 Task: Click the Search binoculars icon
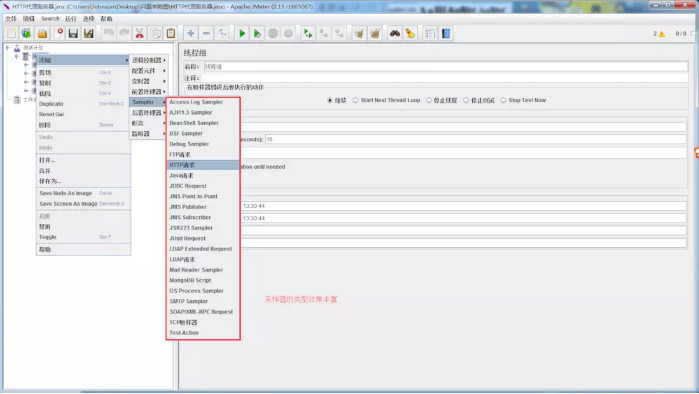[395, 33]
